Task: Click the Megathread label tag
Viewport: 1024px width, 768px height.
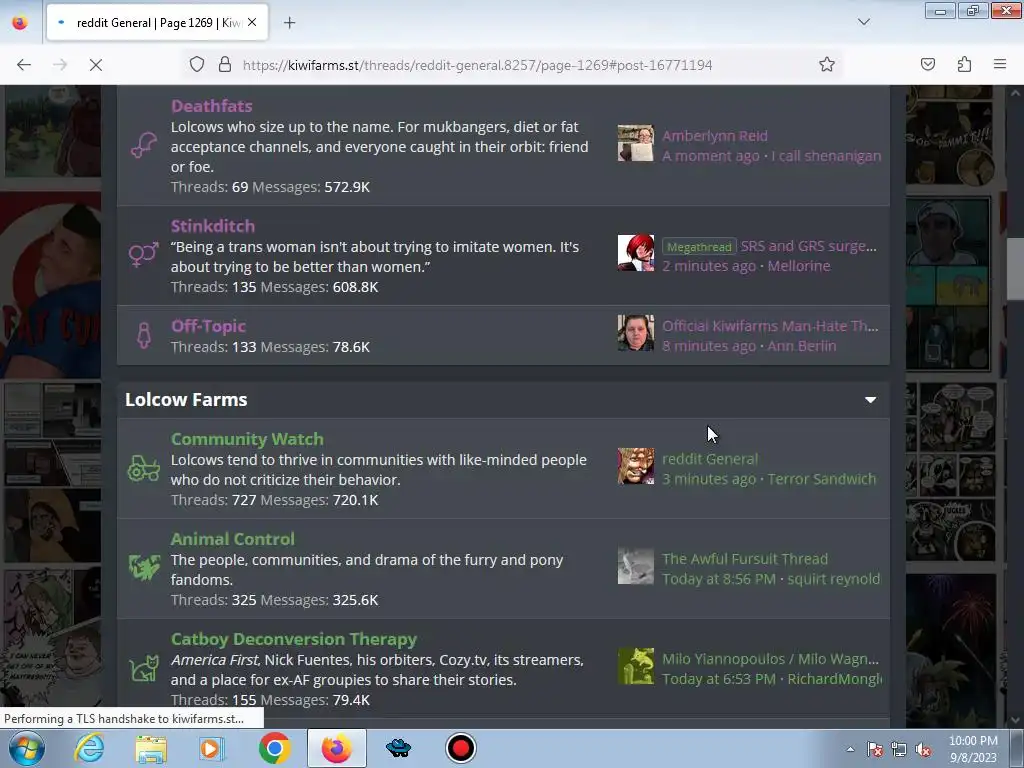Action: 699,247
